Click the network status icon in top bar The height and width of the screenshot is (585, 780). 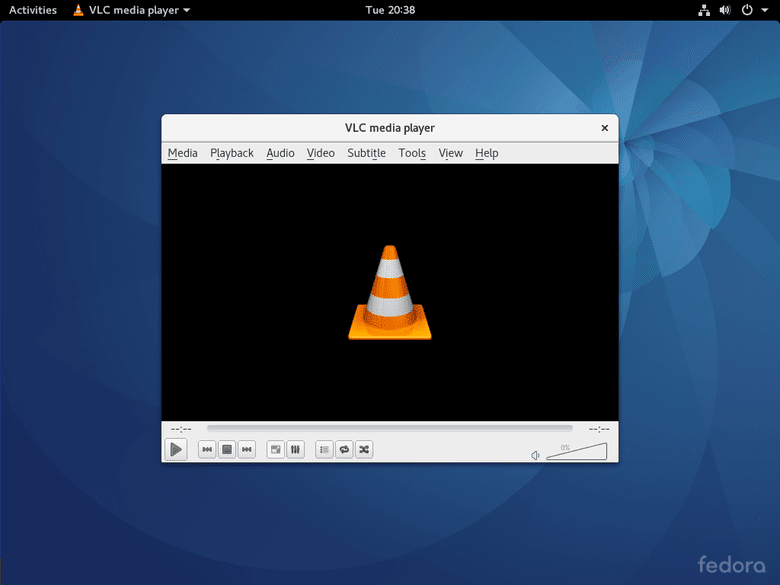coord(704,10)
